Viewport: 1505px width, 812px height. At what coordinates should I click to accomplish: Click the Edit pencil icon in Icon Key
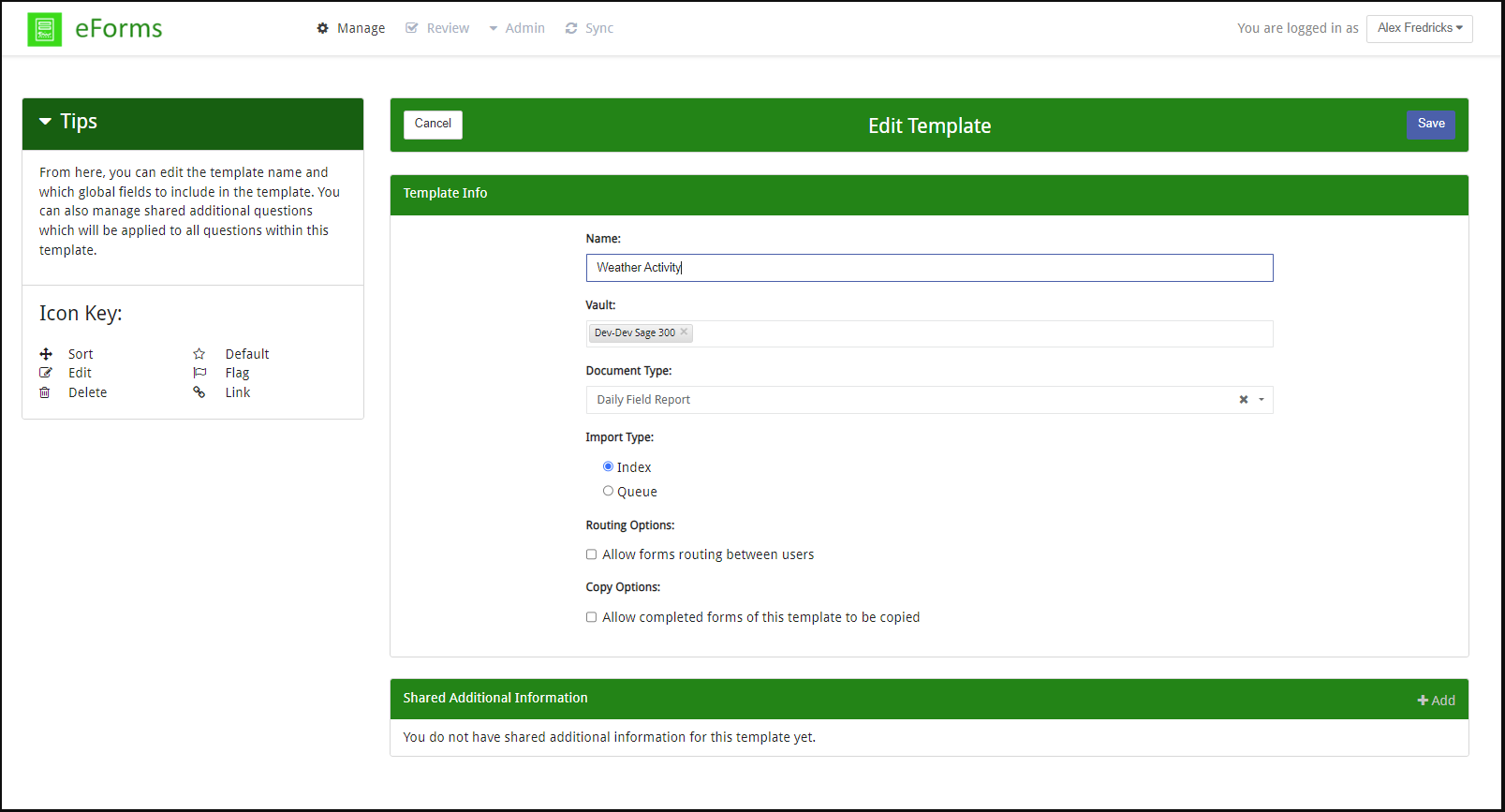coord(46,373)
